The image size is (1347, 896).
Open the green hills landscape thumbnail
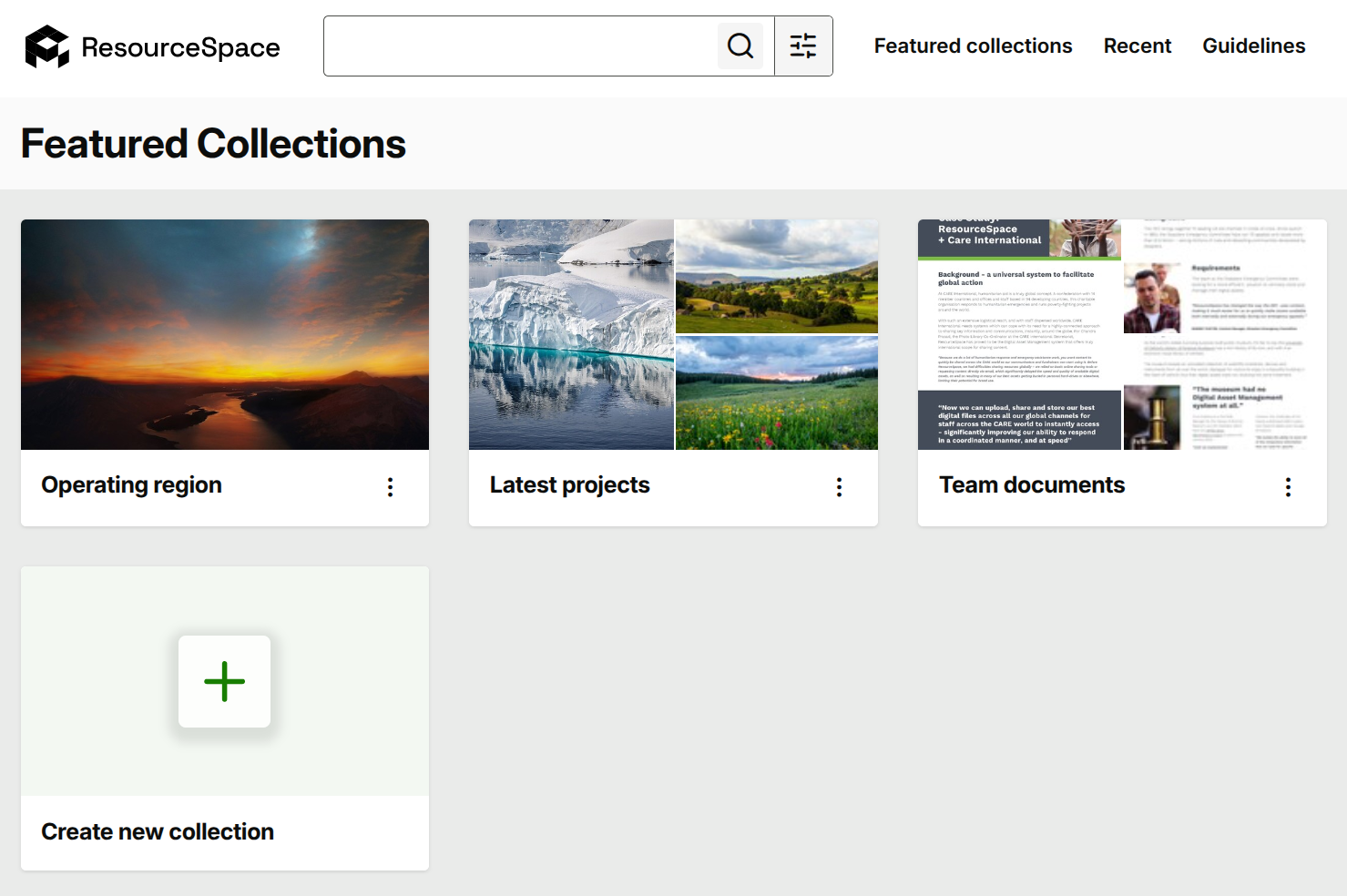777,276
